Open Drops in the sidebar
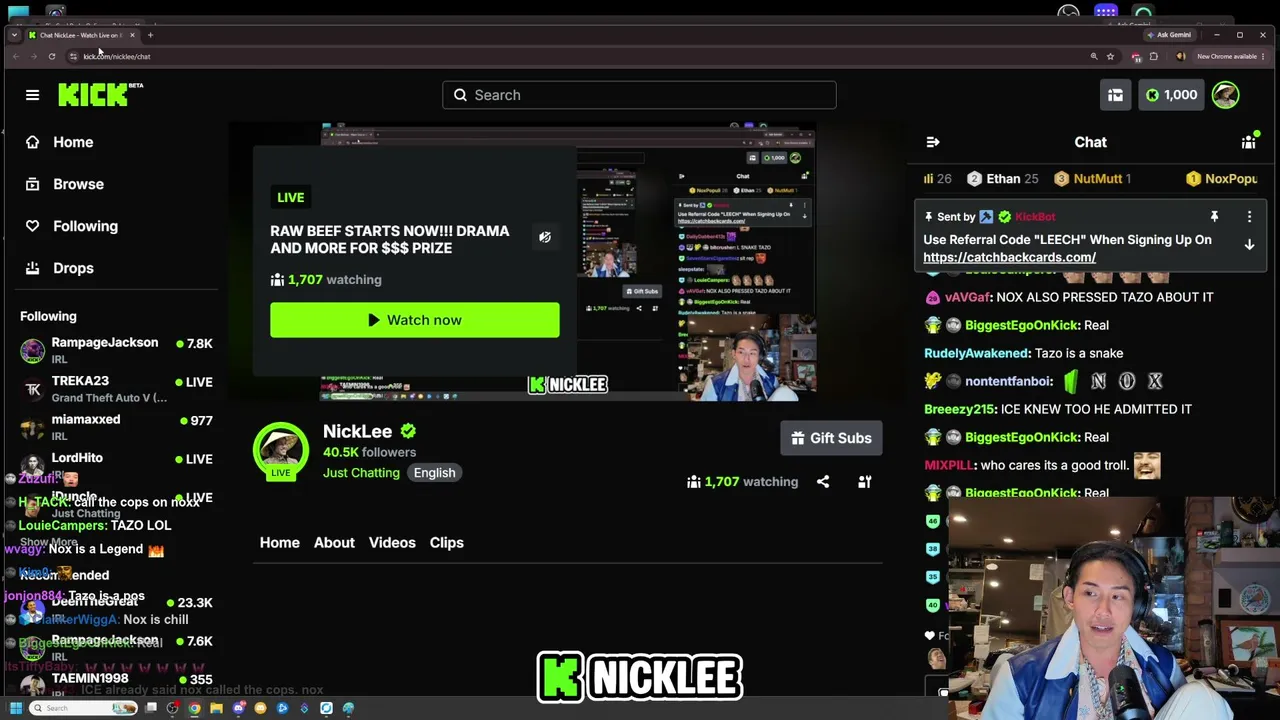This screenshot has height=720, width=1280. coord(73,268)
